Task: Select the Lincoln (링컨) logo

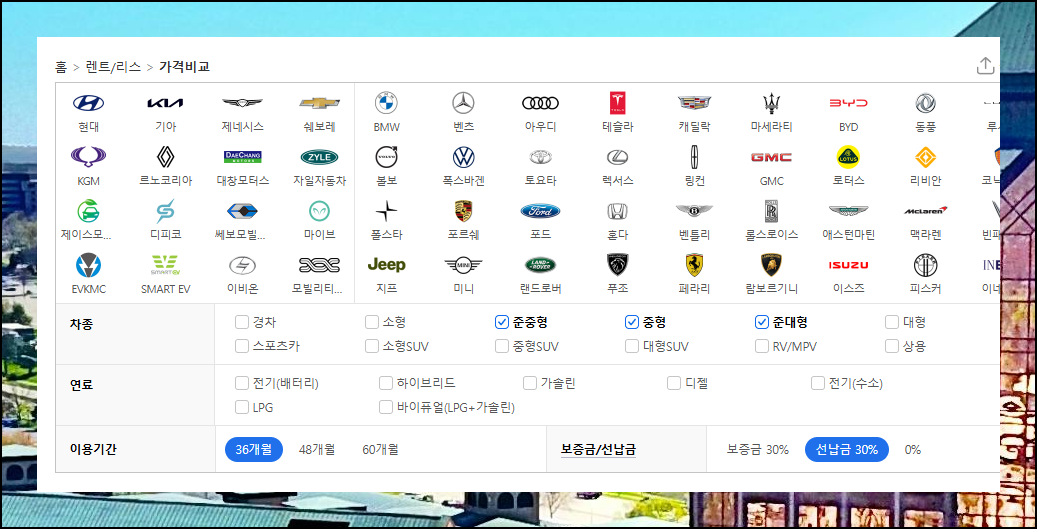Action: pos(694,157)
